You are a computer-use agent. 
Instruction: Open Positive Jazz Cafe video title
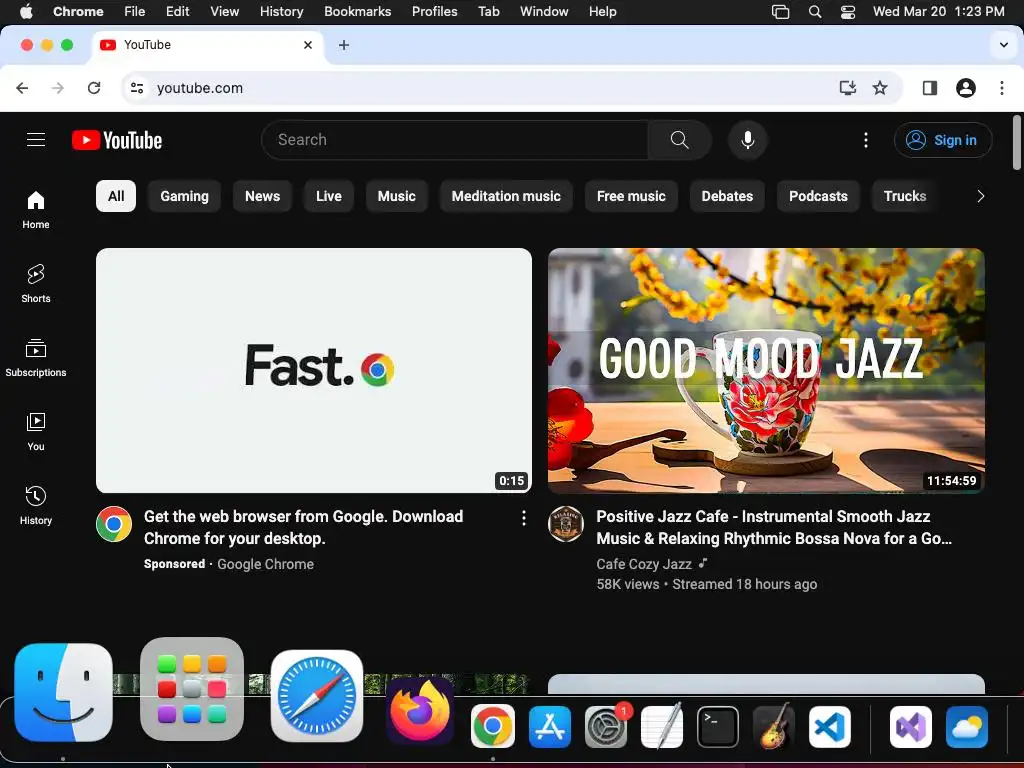coord(774,527)
